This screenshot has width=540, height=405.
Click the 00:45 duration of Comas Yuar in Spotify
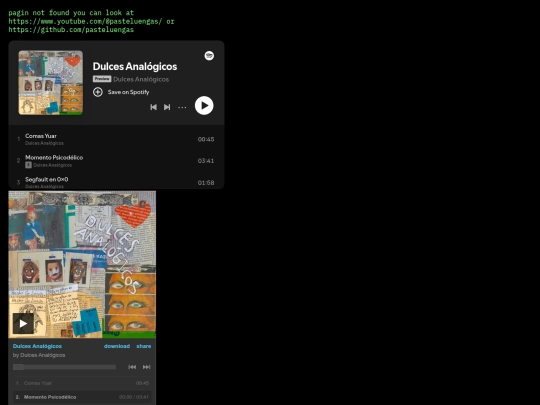click(x=206, y=139)
